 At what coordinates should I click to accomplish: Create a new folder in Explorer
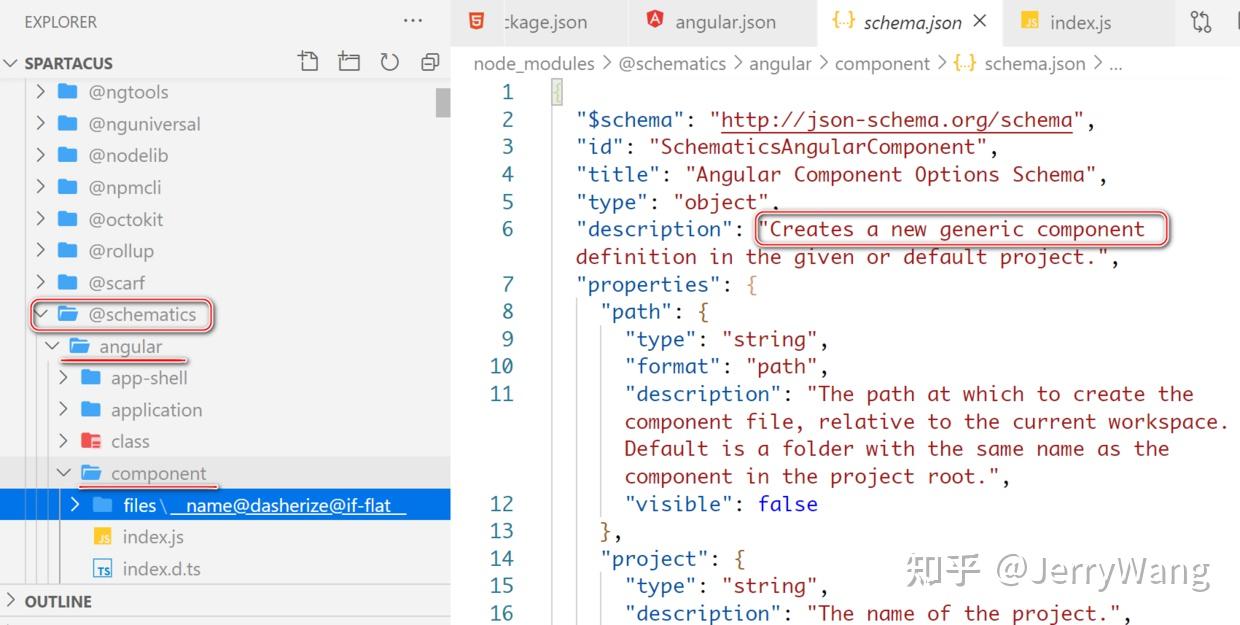coord(348,62)
